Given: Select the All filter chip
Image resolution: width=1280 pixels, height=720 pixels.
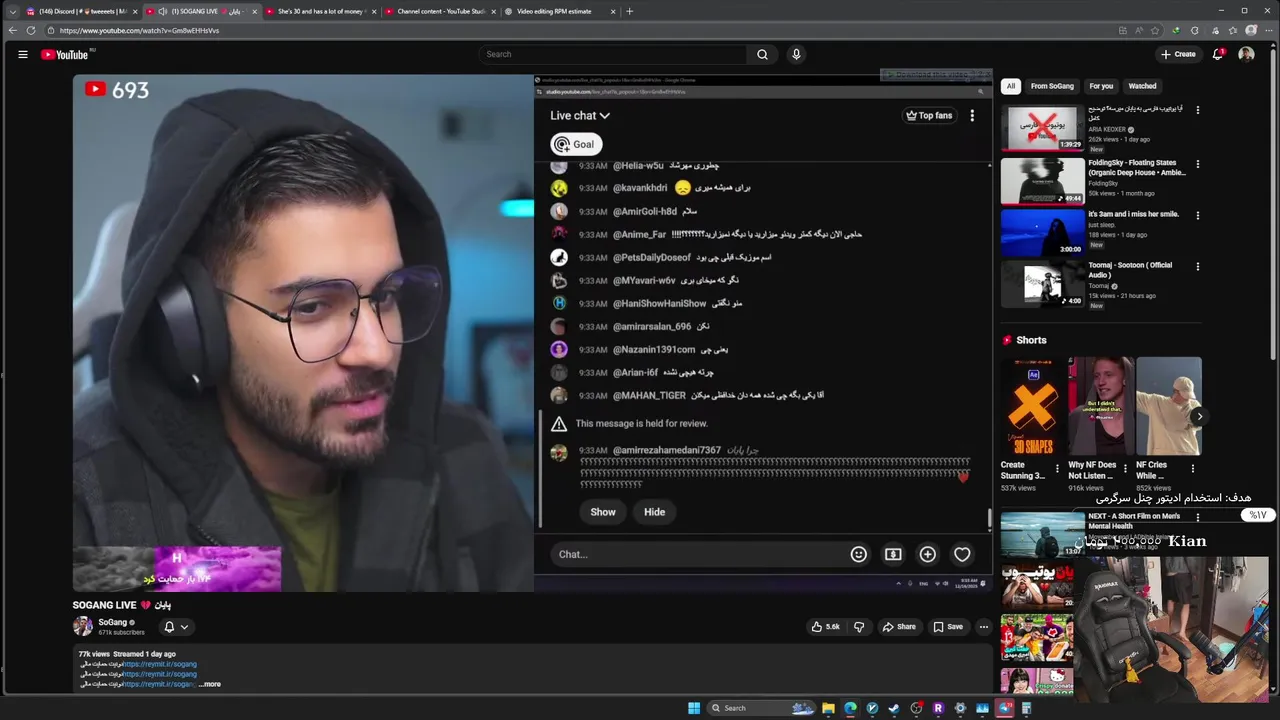Looking at the screenshot, I should pos(1011,86).
